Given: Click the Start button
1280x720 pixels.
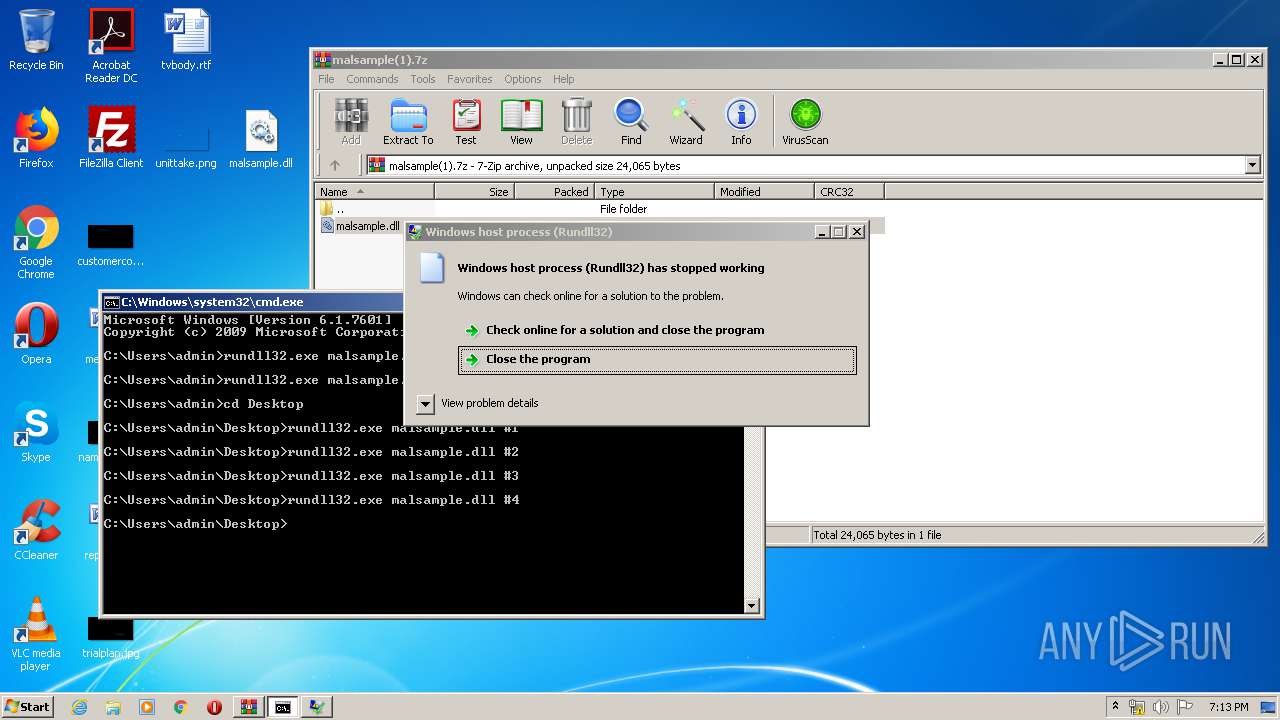Looking at the screenshot, I should 28,706.
